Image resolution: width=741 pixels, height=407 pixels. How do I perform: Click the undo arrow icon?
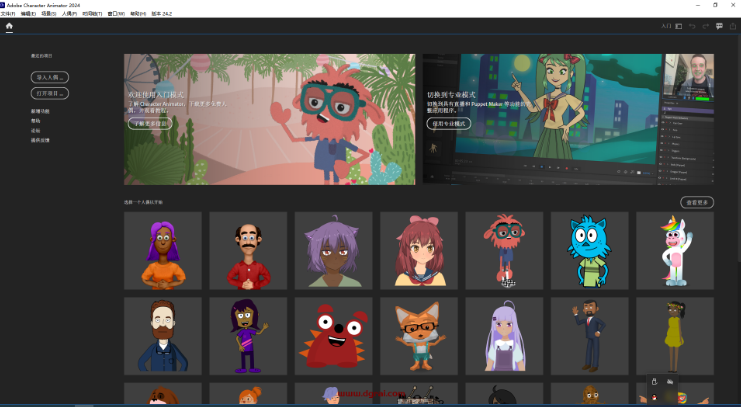[x=692, y=26]
